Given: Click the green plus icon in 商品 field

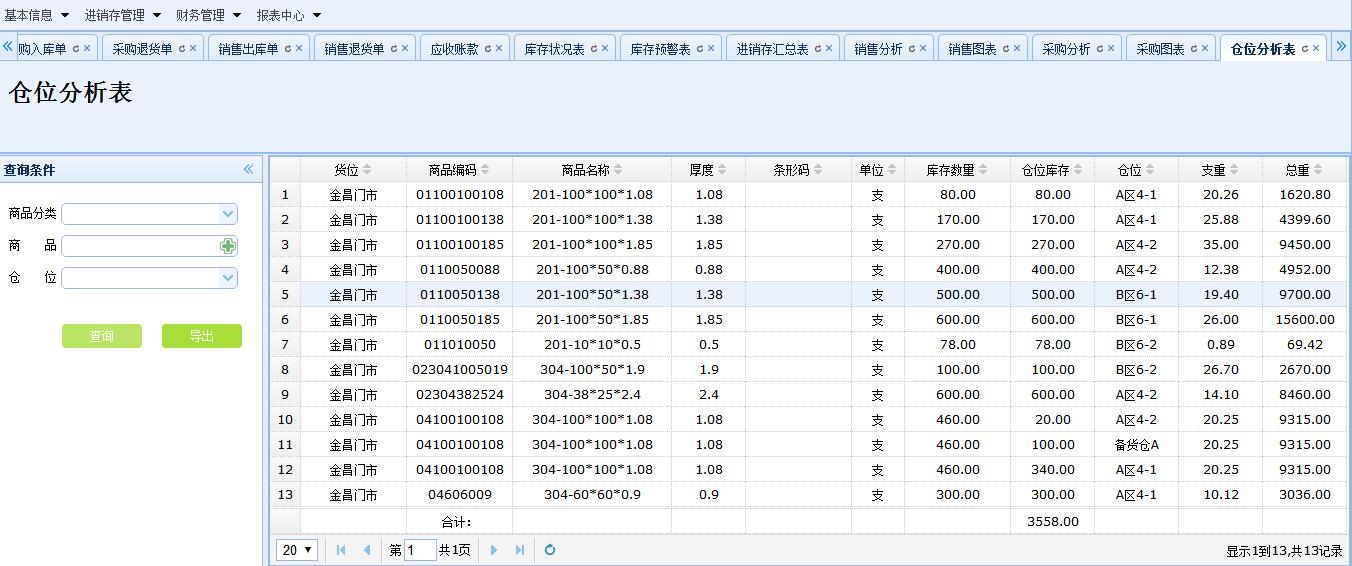Looking at the screenshot, I should pos(228,246).
